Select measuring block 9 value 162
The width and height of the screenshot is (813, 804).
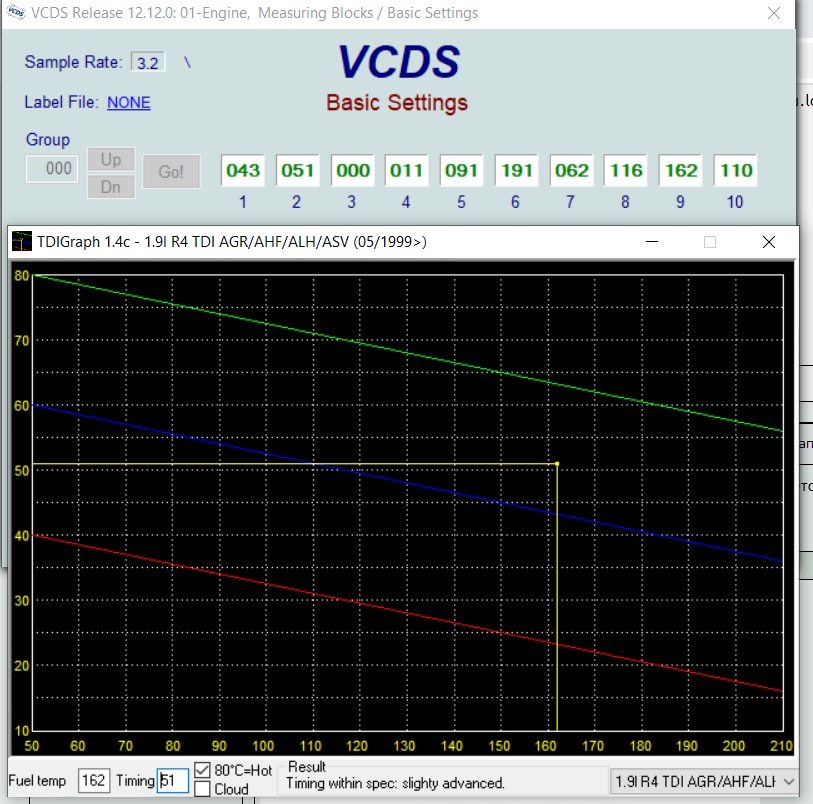coord(681,170)
